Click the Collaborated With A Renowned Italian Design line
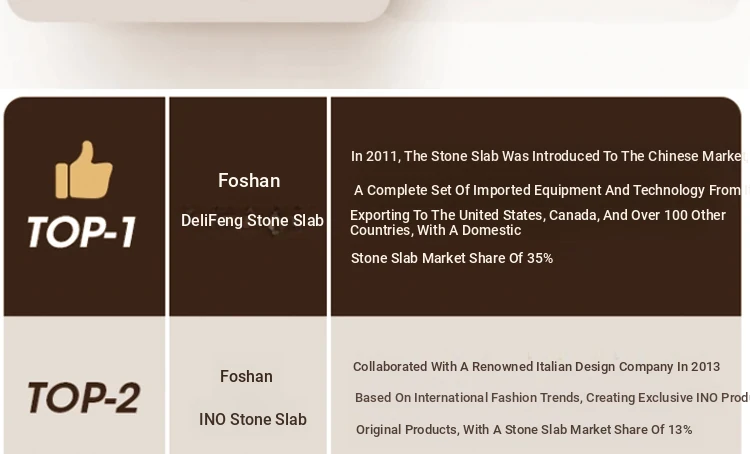The width and height of the screenshot is (750, 454). point(536,367)
